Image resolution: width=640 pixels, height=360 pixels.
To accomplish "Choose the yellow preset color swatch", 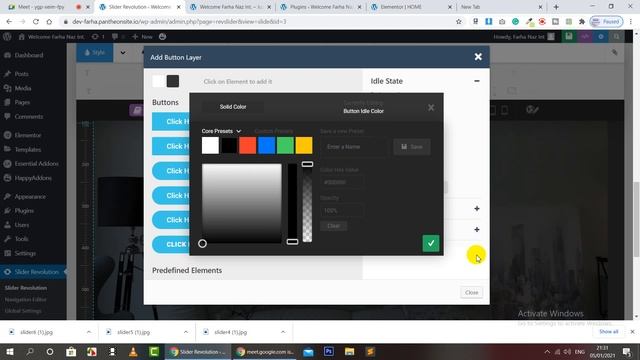I will coord(304,145).
